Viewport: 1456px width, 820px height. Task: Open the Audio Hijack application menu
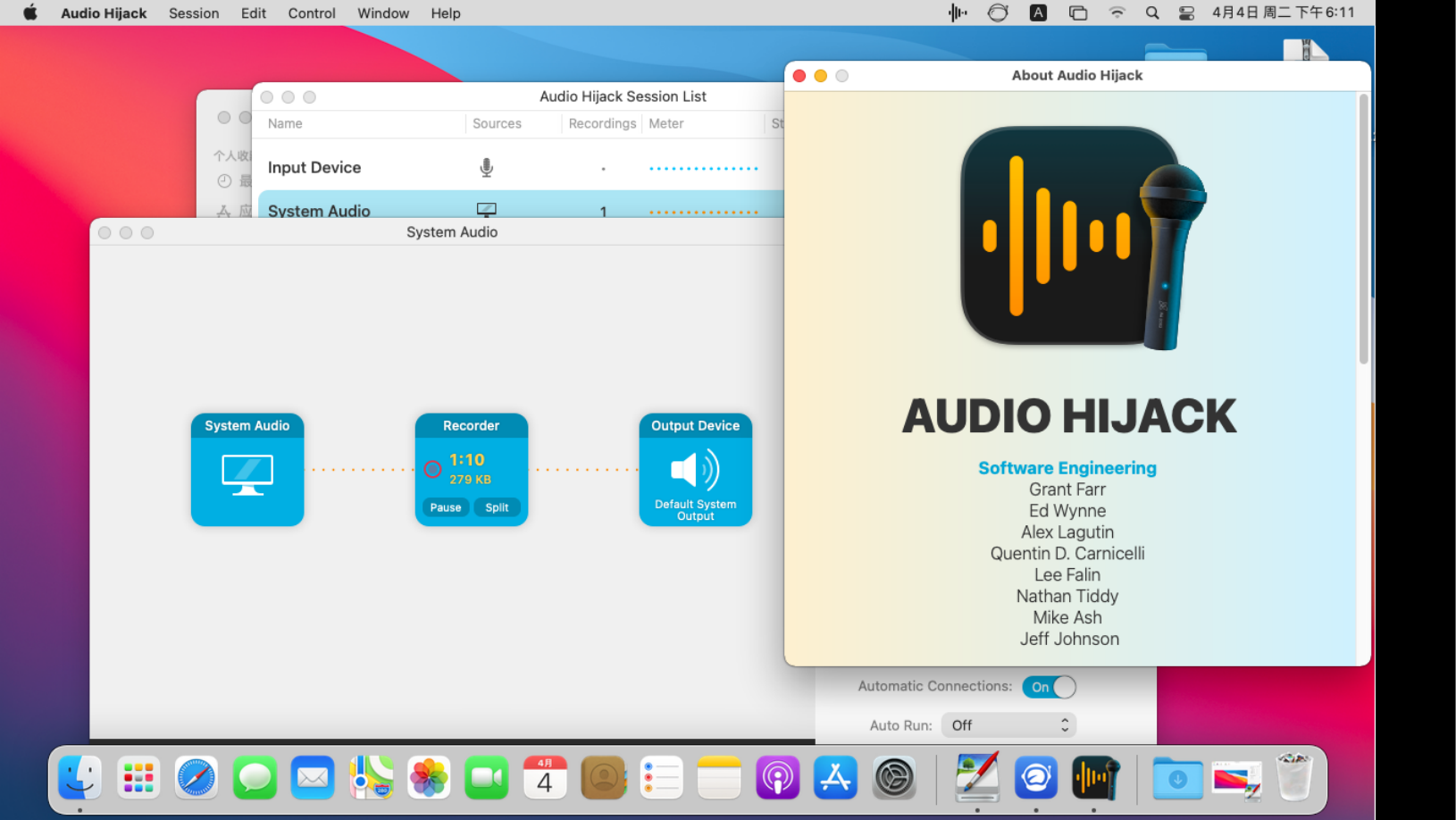tap(104, 13)
